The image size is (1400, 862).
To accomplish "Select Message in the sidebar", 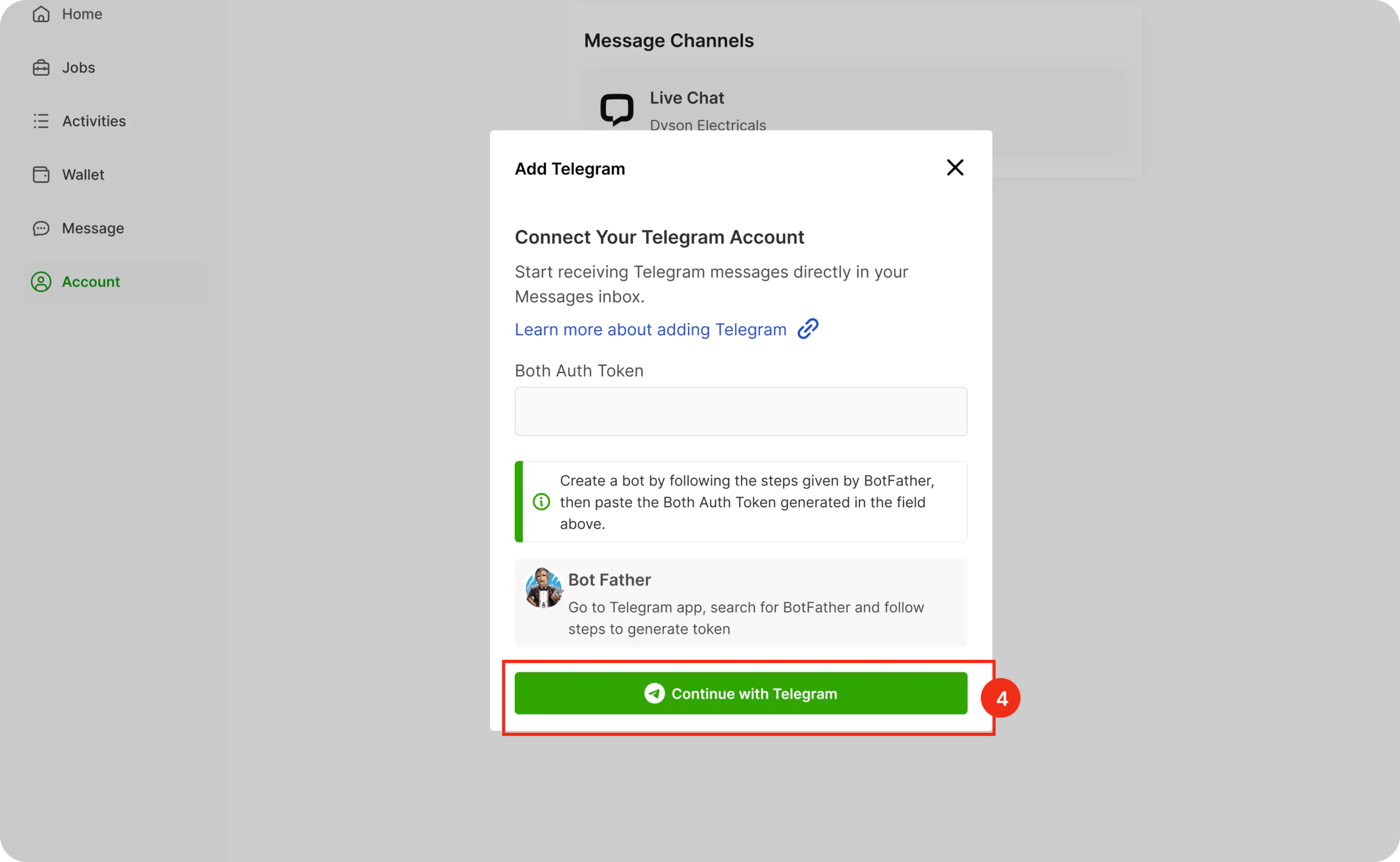I will [x=93, y=228].
